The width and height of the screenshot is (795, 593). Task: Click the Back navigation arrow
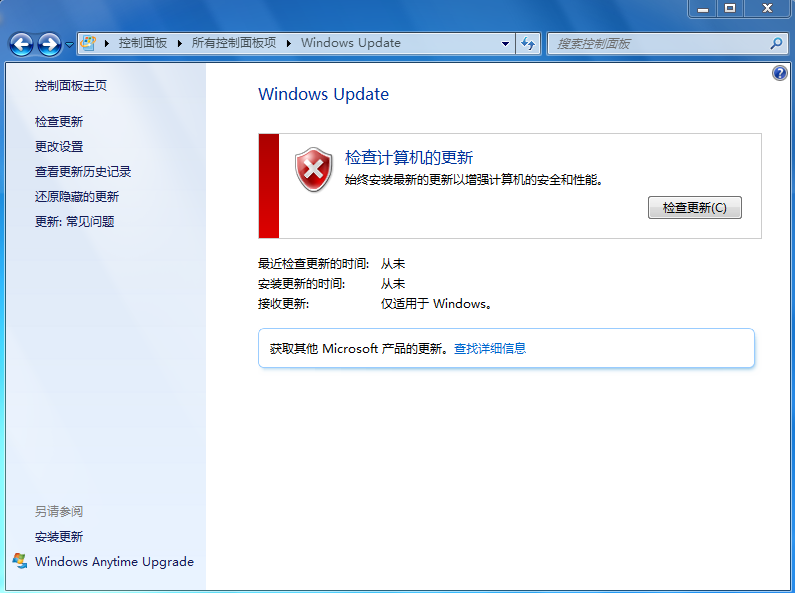tap(21, 45)
